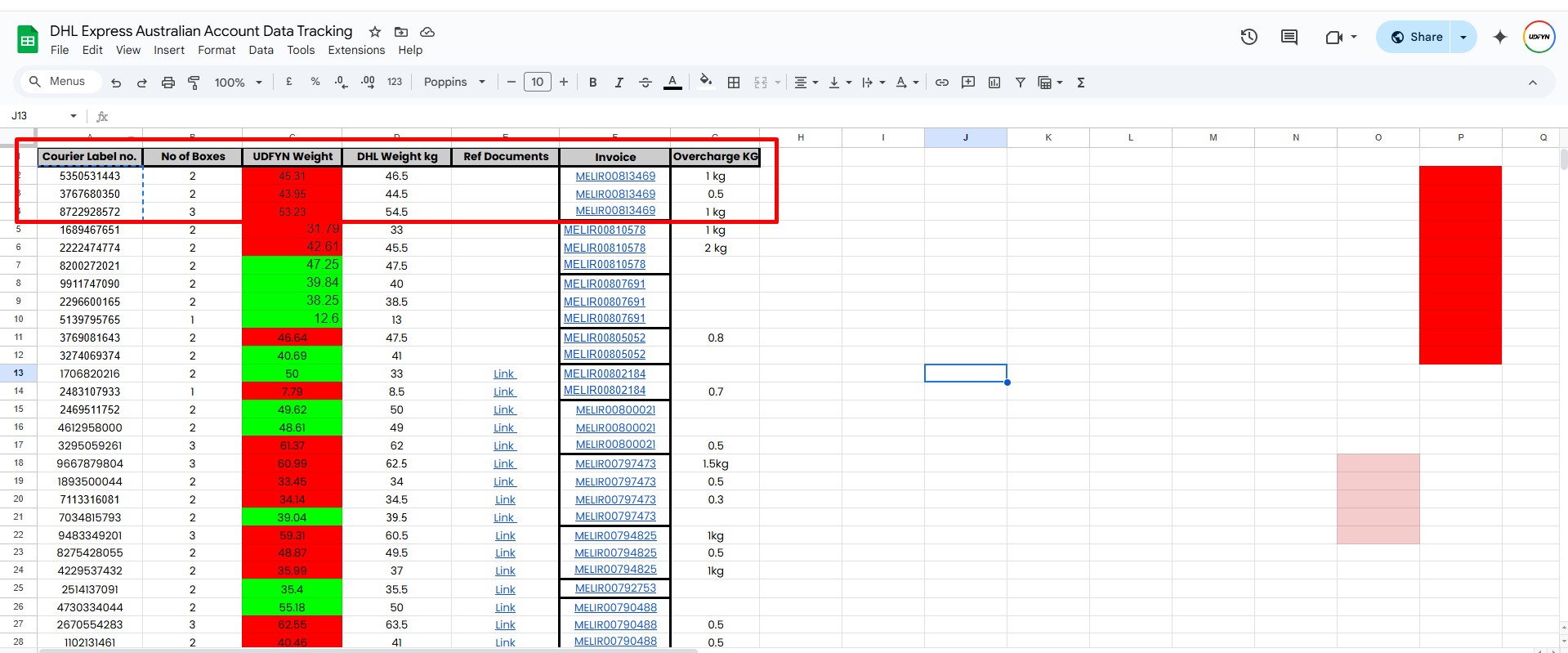This screenshot has width=1568, height=653.
Task: Open Ref Documents Link in row 13
Action: tap(505, 373)
